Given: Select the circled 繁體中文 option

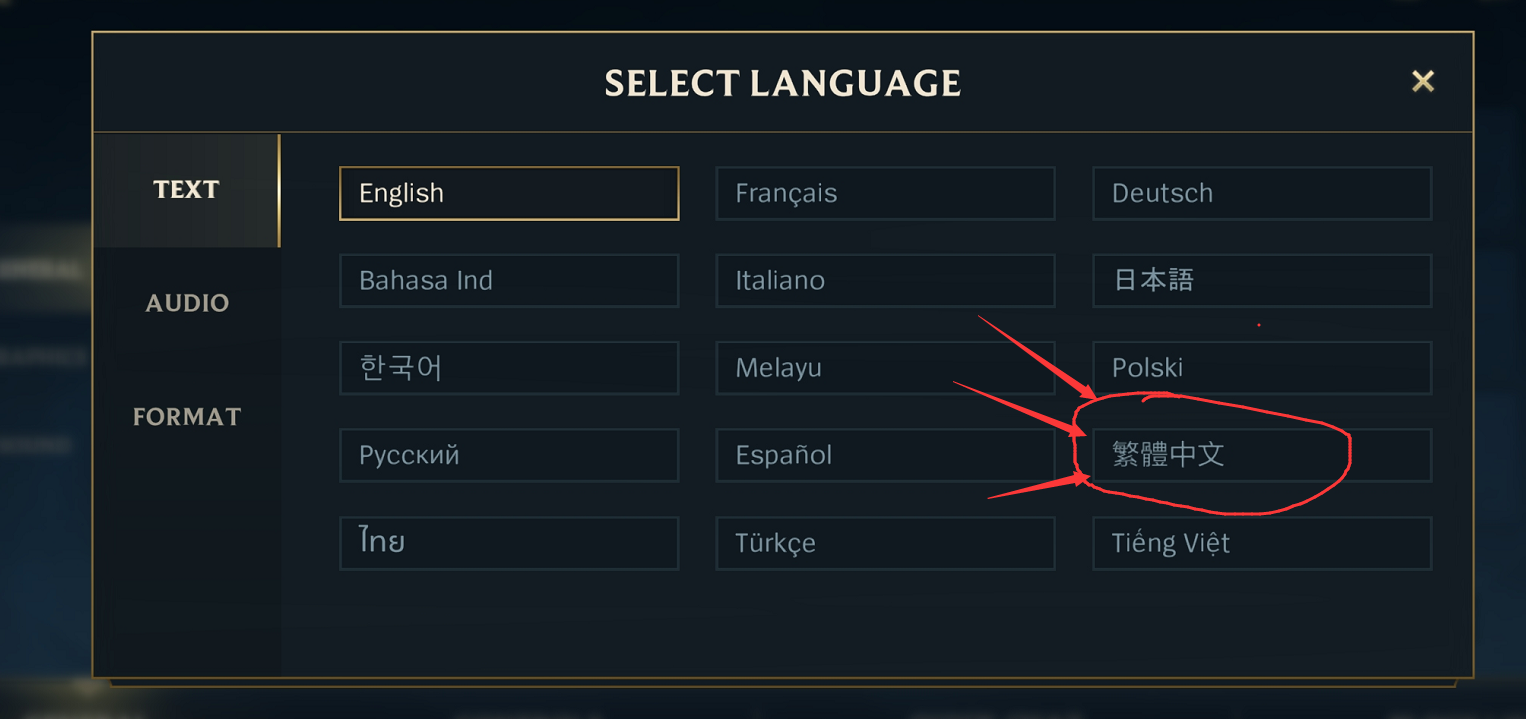Looking at the screenshot, I should click(x=1262, y=455).
